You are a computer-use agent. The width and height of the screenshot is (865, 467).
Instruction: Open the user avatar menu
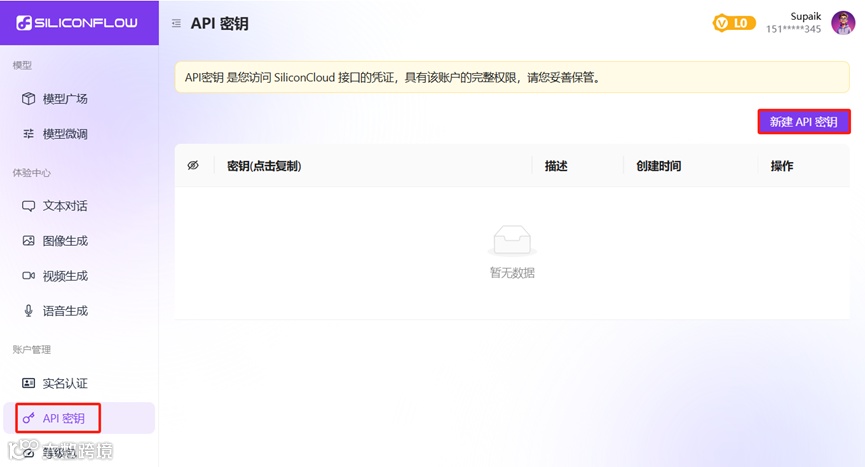pyautogui.click(x=843, y=23)
